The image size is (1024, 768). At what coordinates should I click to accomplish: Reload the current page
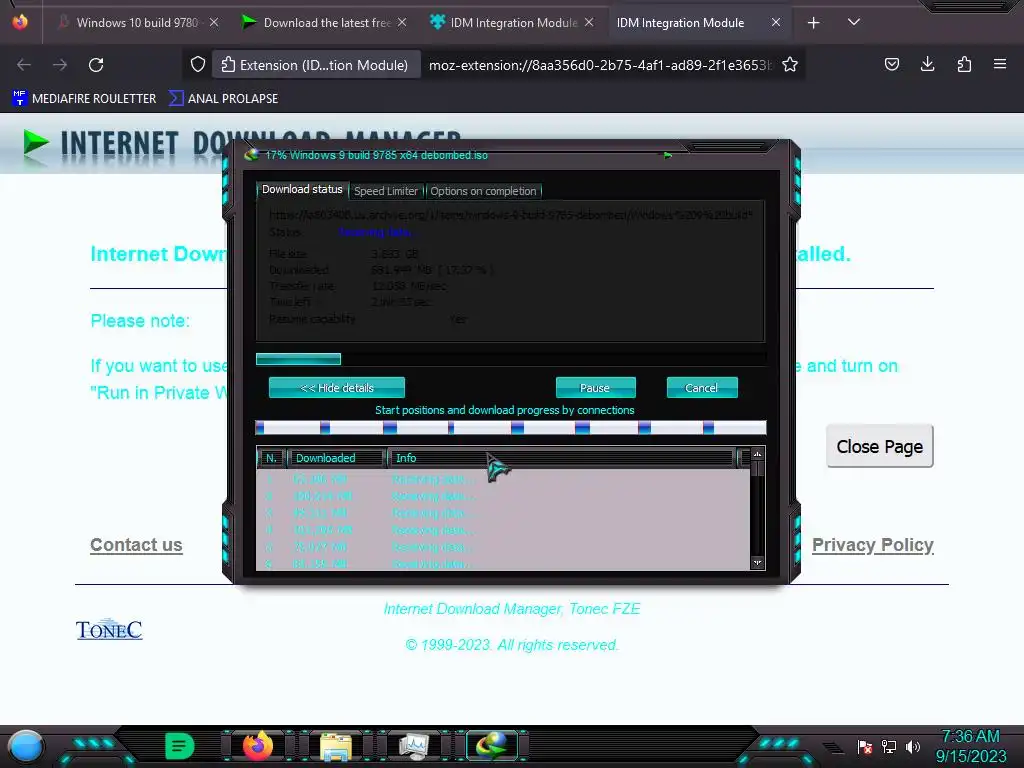point(96,65)
